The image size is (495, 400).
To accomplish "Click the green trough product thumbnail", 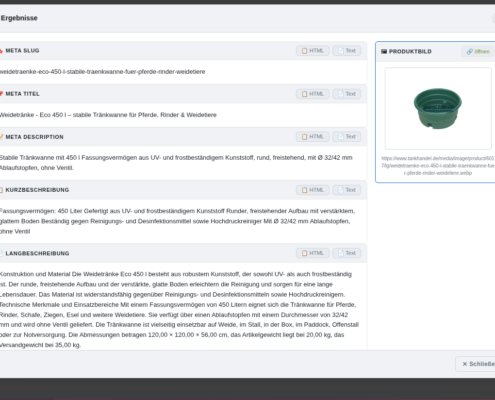I will pyautogui.click(x=438, y=108).
